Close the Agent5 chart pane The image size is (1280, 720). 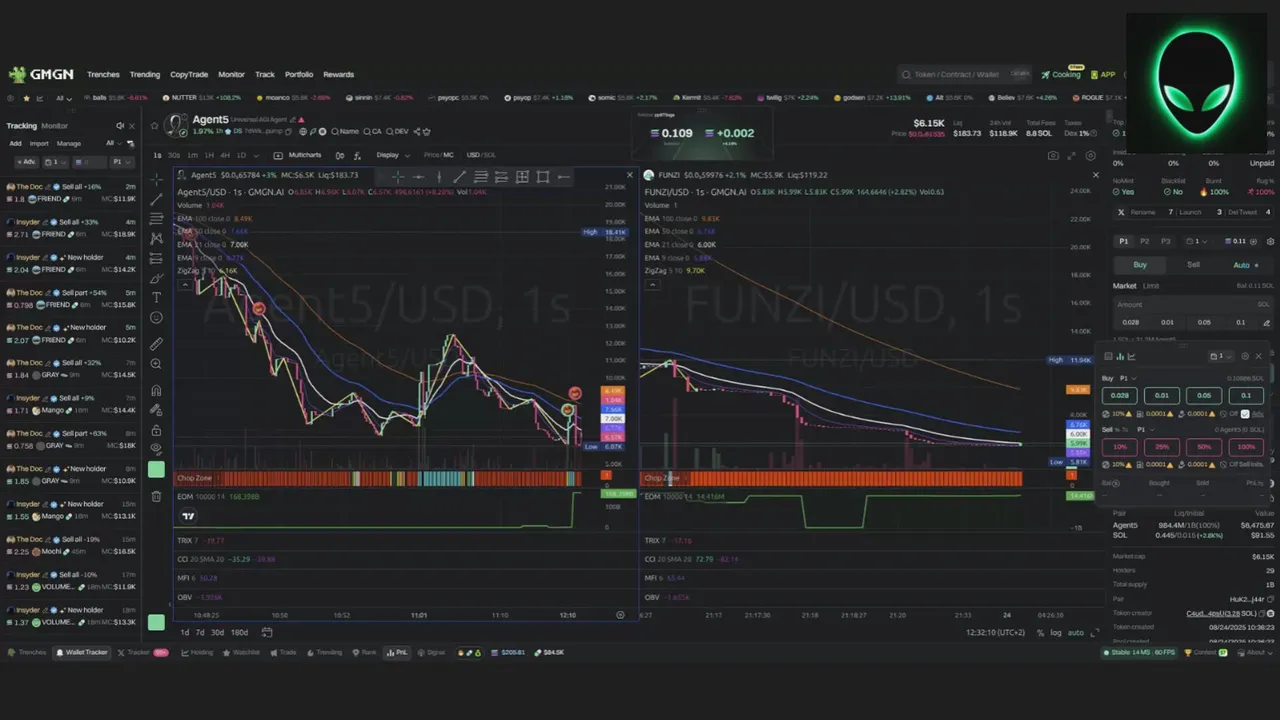629,175
